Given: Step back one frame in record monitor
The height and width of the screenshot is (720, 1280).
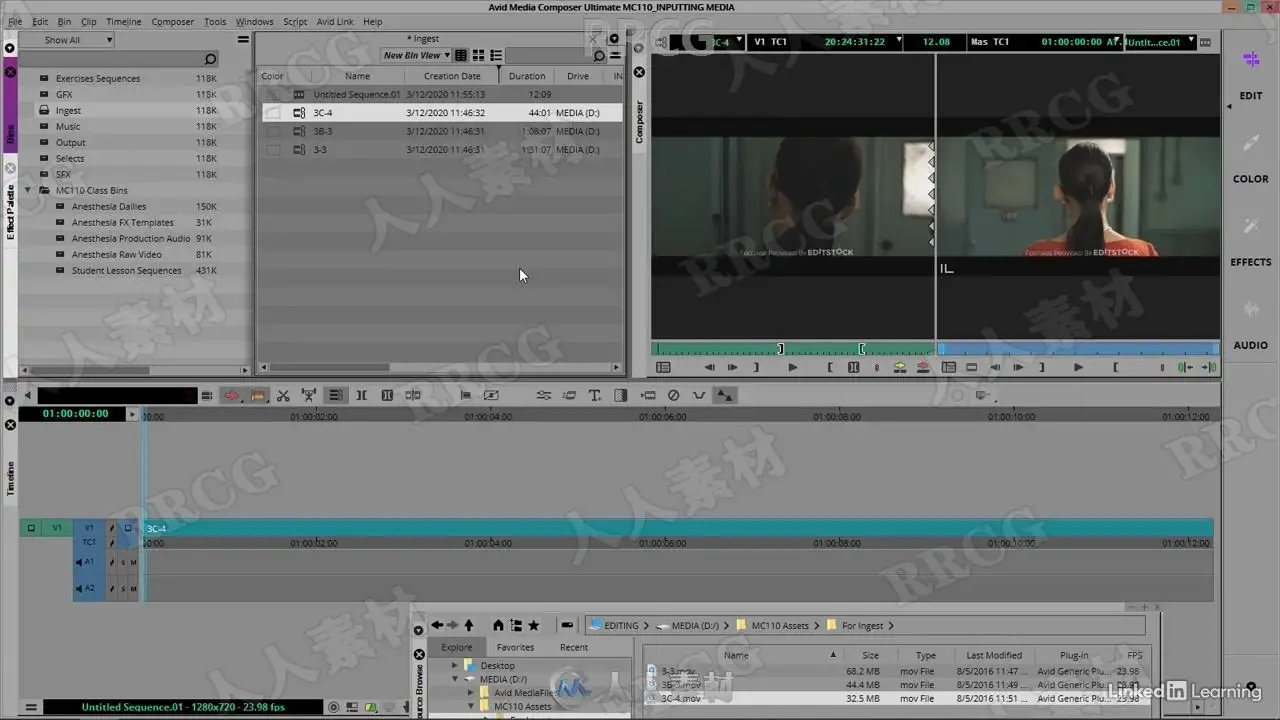Looking at the screenshot, I should [x=995, y=368].
